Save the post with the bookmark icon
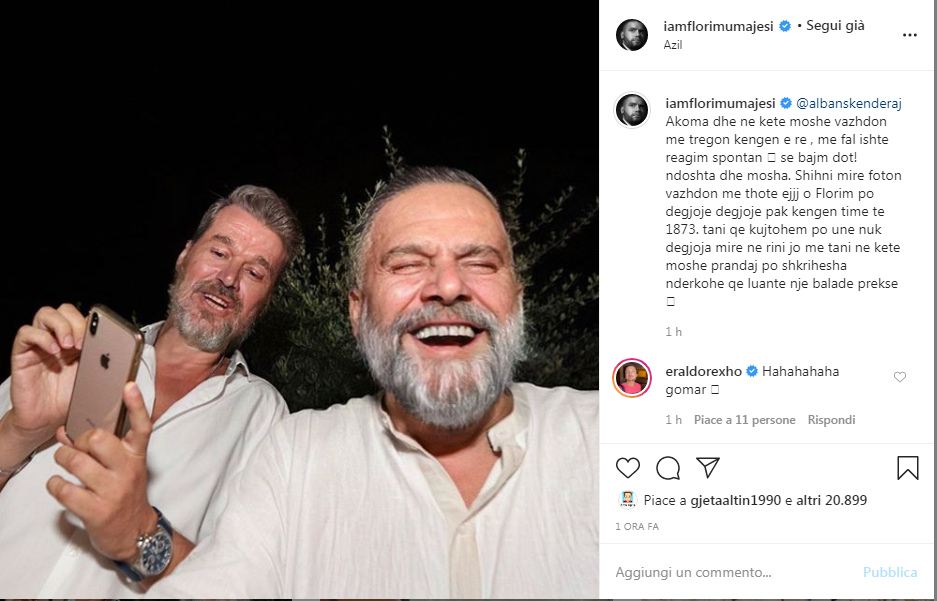937x601 pixels. pos(907,468)
